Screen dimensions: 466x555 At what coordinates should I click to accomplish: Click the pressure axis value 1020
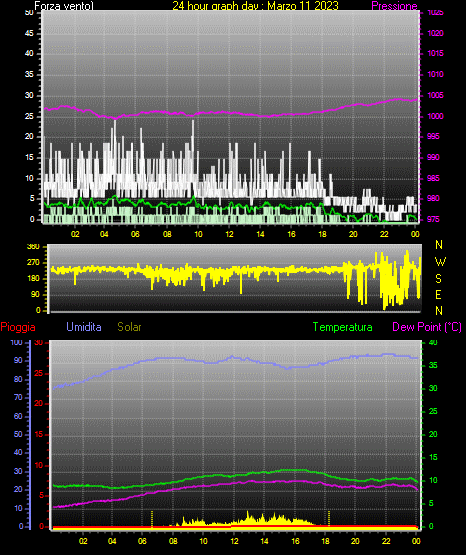tap(435, 33)
